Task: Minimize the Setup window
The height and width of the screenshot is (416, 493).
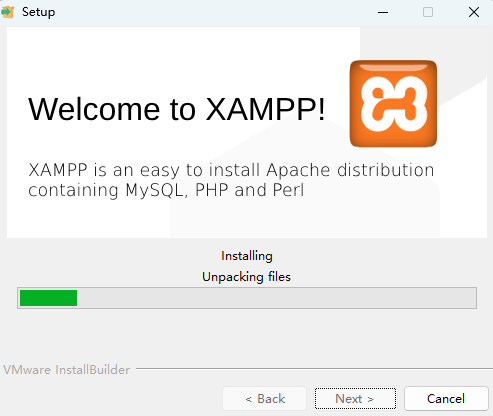Action: (x=383, y=13)
